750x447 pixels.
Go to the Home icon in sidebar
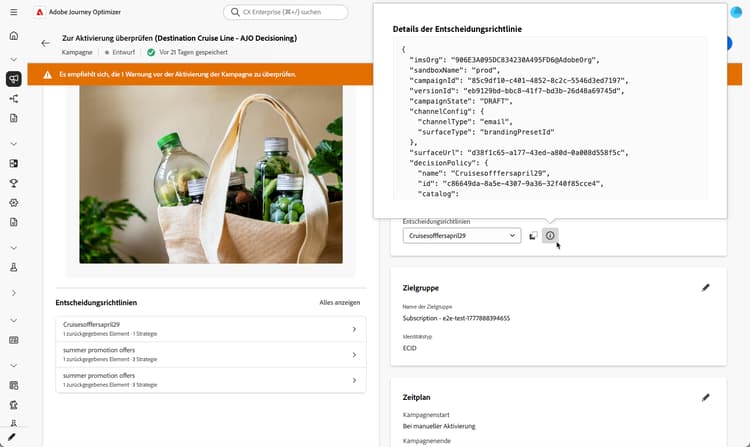(x=14, y=35)
